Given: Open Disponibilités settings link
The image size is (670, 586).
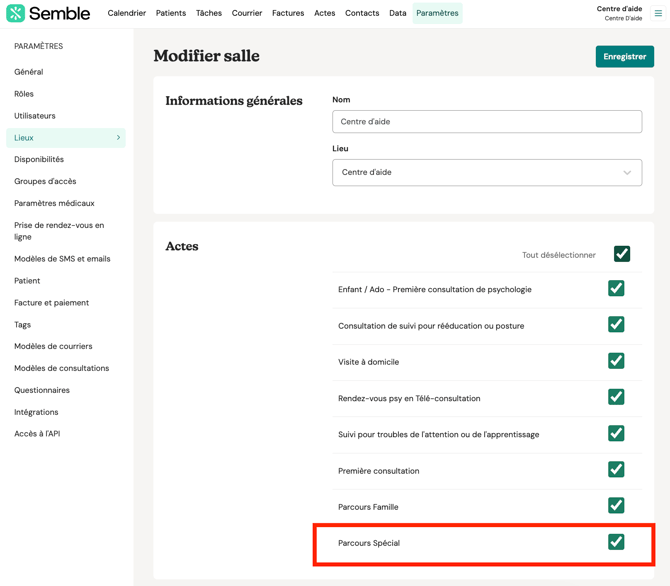Looking at the screenshot, I should (x=39, y=159).
